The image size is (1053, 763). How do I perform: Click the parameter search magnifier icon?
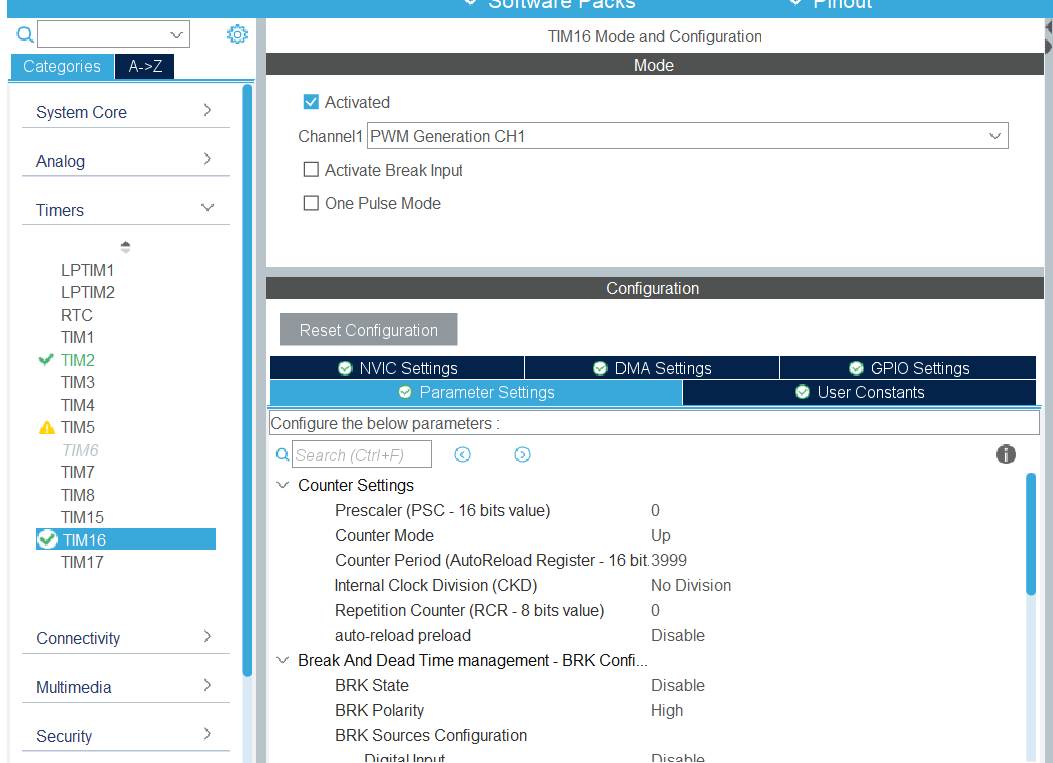click(283, 455)
